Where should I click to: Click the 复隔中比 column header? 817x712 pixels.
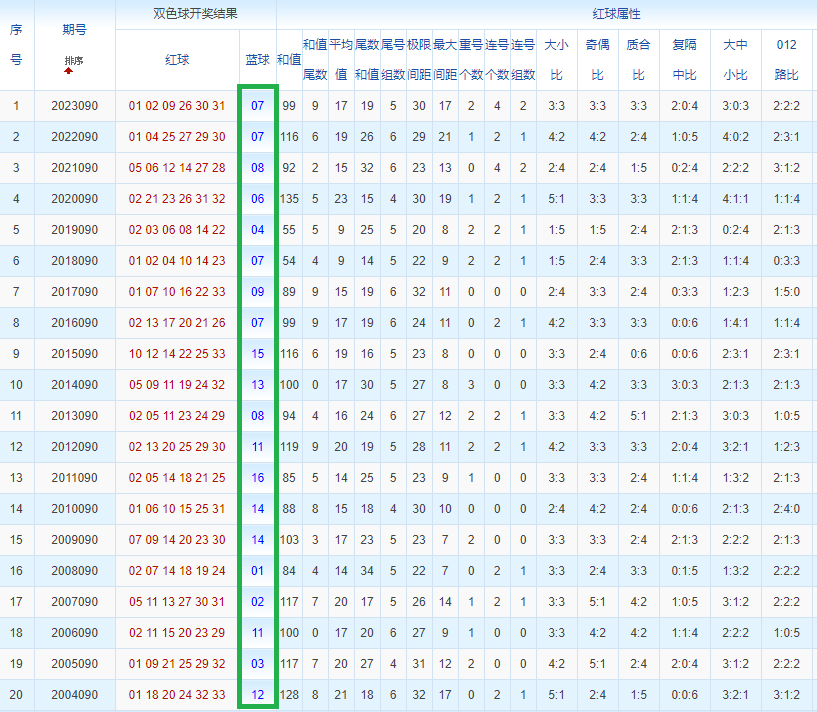pos(684,59)
